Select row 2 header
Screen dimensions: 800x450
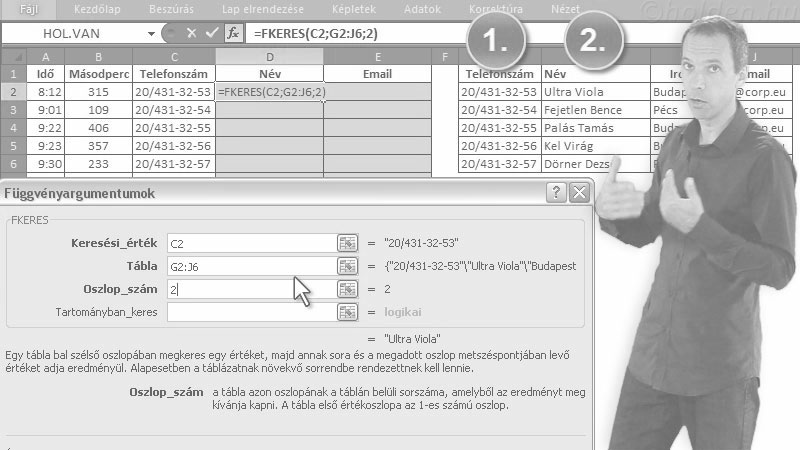point(13,92)
